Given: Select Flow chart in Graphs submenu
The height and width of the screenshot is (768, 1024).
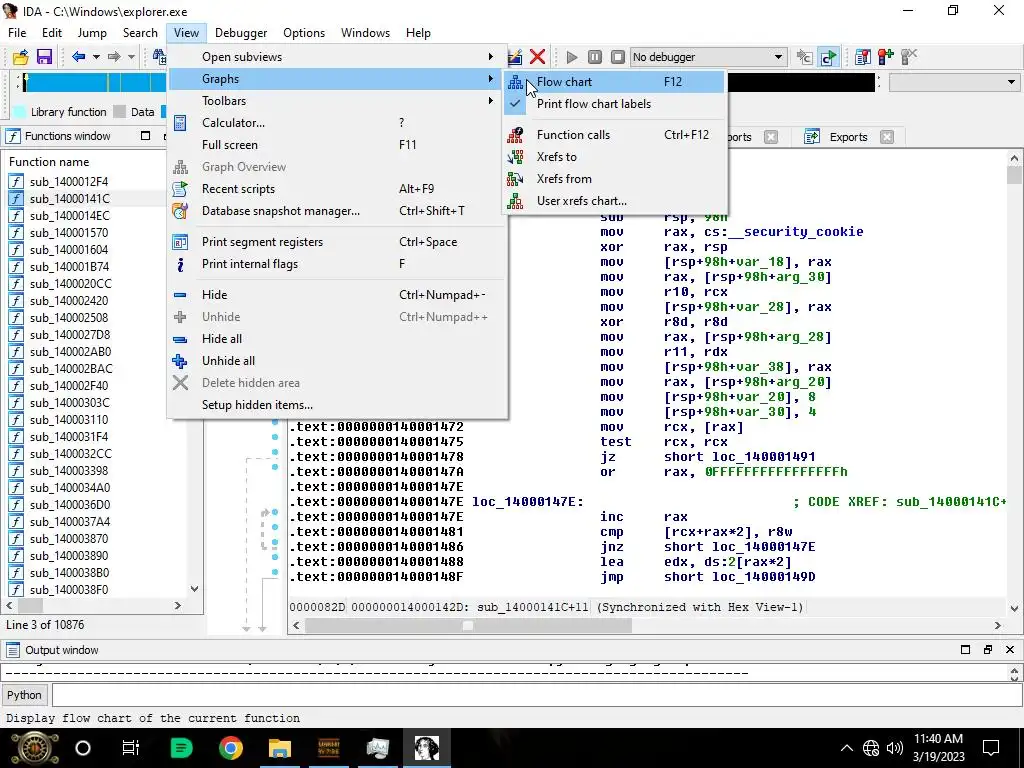Looking at the screenshot, I should coord(614,82).
